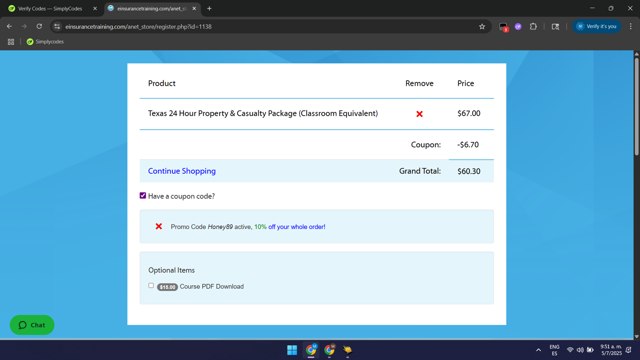Switch to Verify Codes SimplyCodes tab
The width and height of the screenshot is (640, 360).
point(49,9)
